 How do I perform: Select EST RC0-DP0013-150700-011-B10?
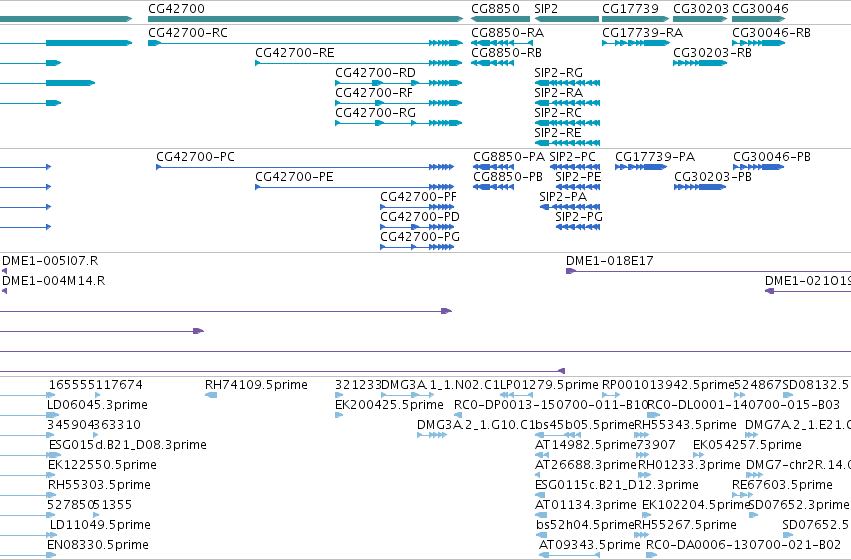[551, 405]
